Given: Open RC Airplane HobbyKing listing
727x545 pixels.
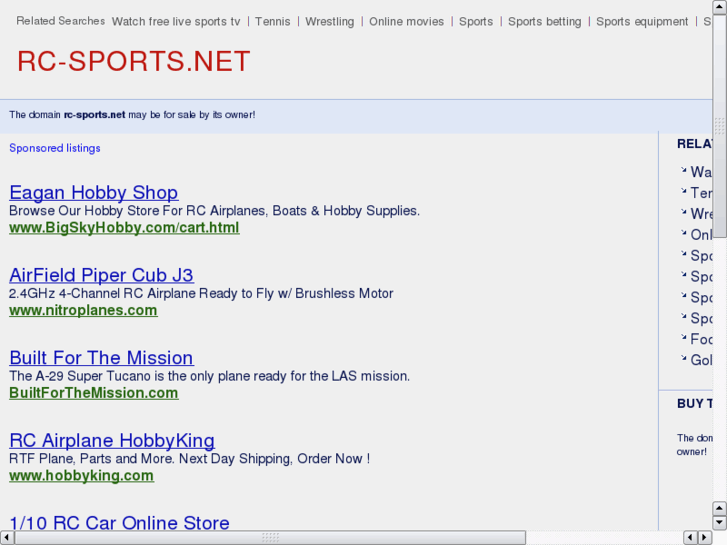Looking at the screenshot, I should click(112, 440).
